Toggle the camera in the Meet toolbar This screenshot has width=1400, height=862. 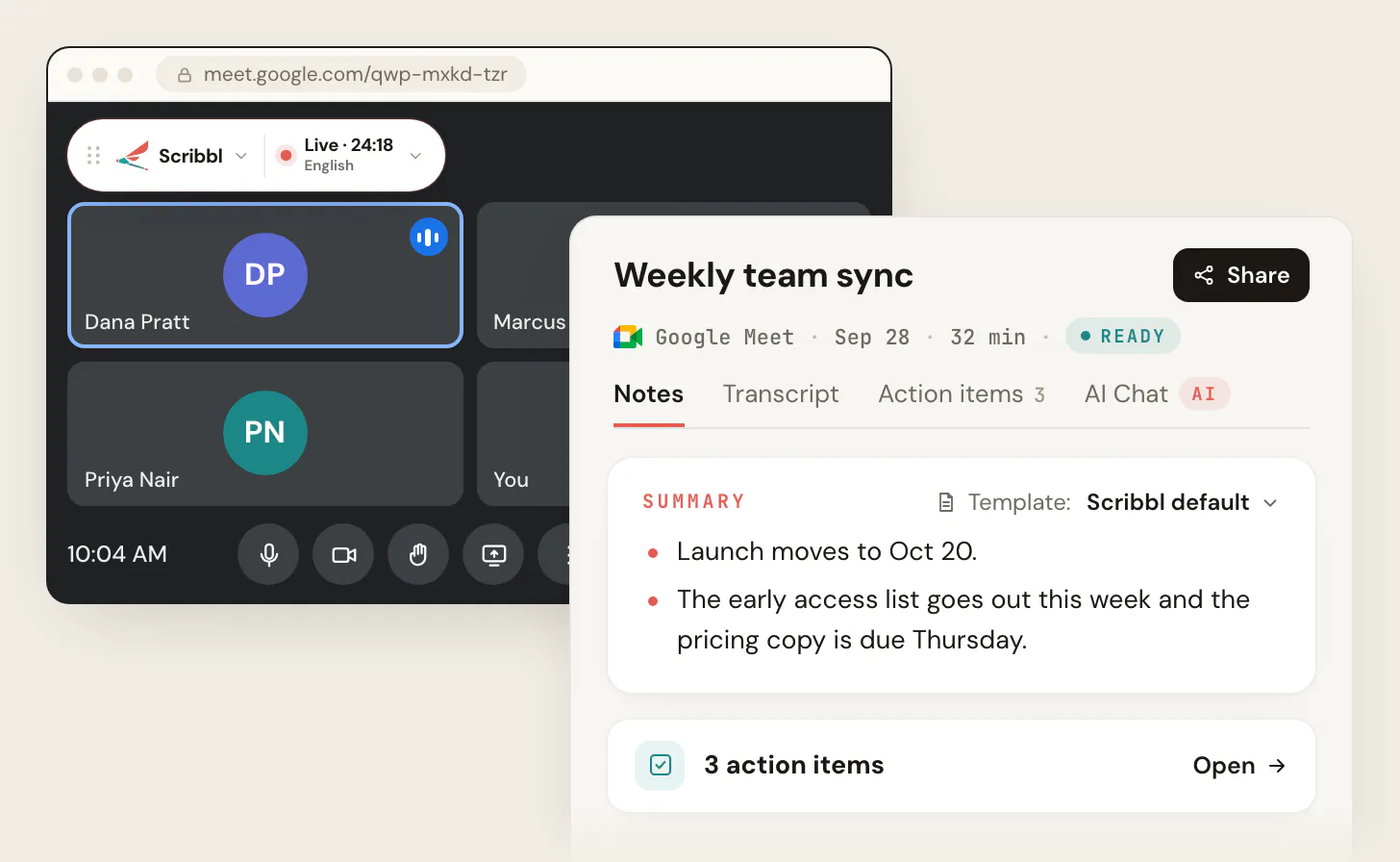(x=343, y=554)
